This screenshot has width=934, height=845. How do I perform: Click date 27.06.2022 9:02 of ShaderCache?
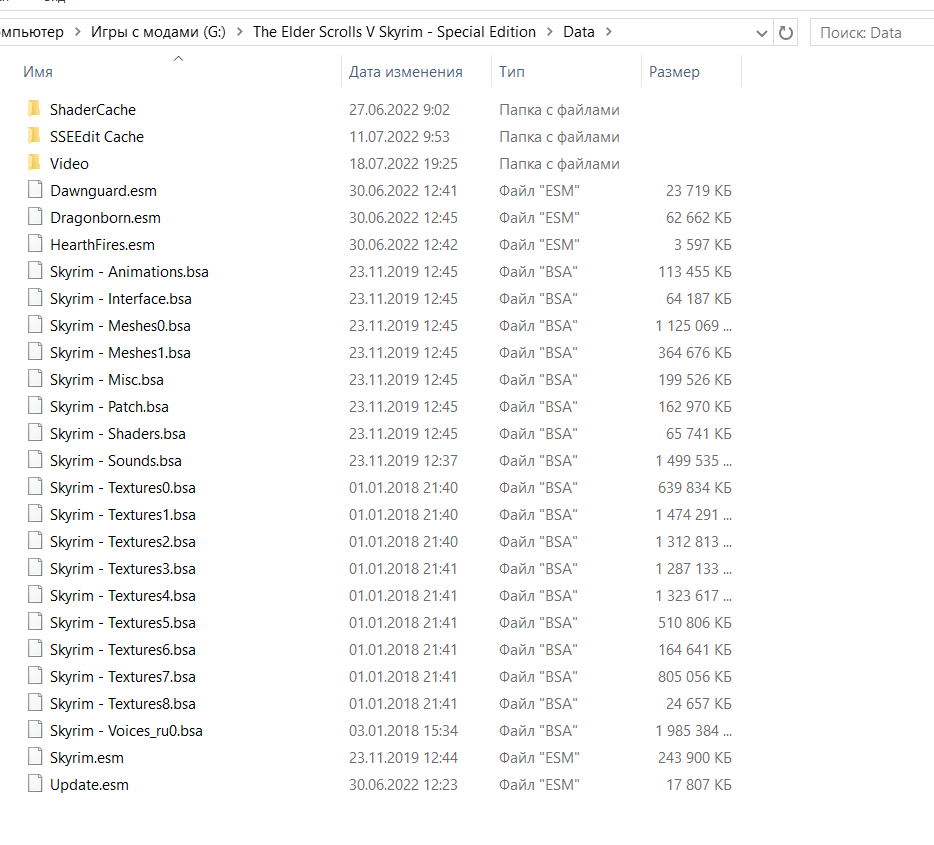pyautogui.click(x=399, y=110)
